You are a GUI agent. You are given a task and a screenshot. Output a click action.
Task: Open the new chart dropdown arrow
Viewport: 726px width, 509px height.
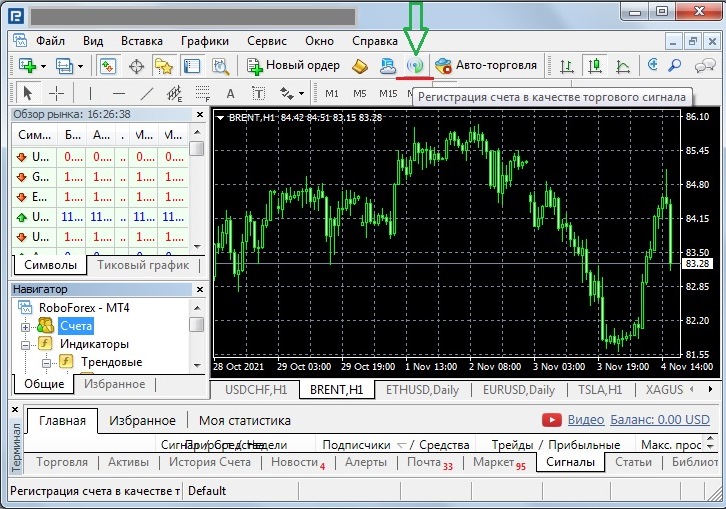[x=43, y=66]
